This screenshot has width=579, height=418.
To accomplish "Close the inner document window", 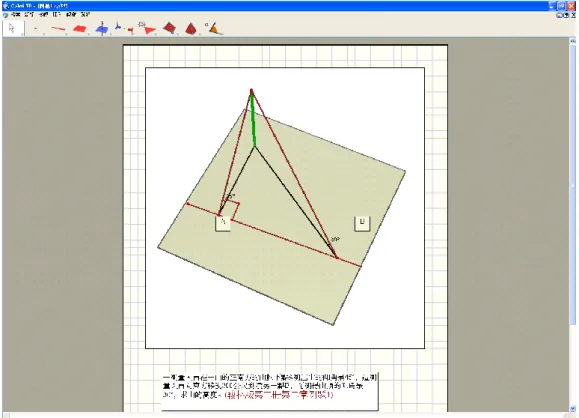I will 573,15.
